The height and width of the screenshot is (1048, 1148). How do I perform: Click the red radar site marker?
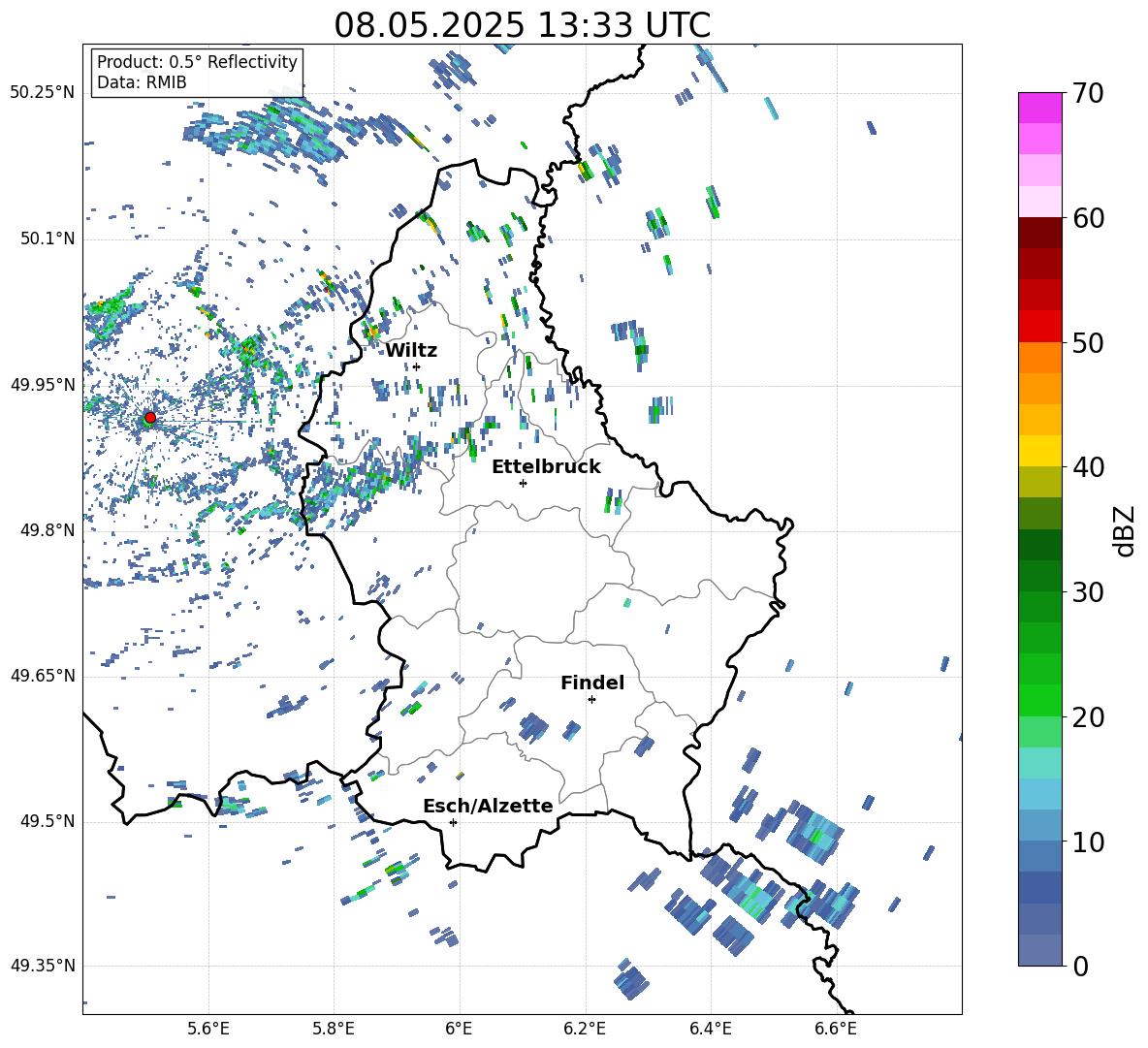pyautogui.click(x=150, y=418)
